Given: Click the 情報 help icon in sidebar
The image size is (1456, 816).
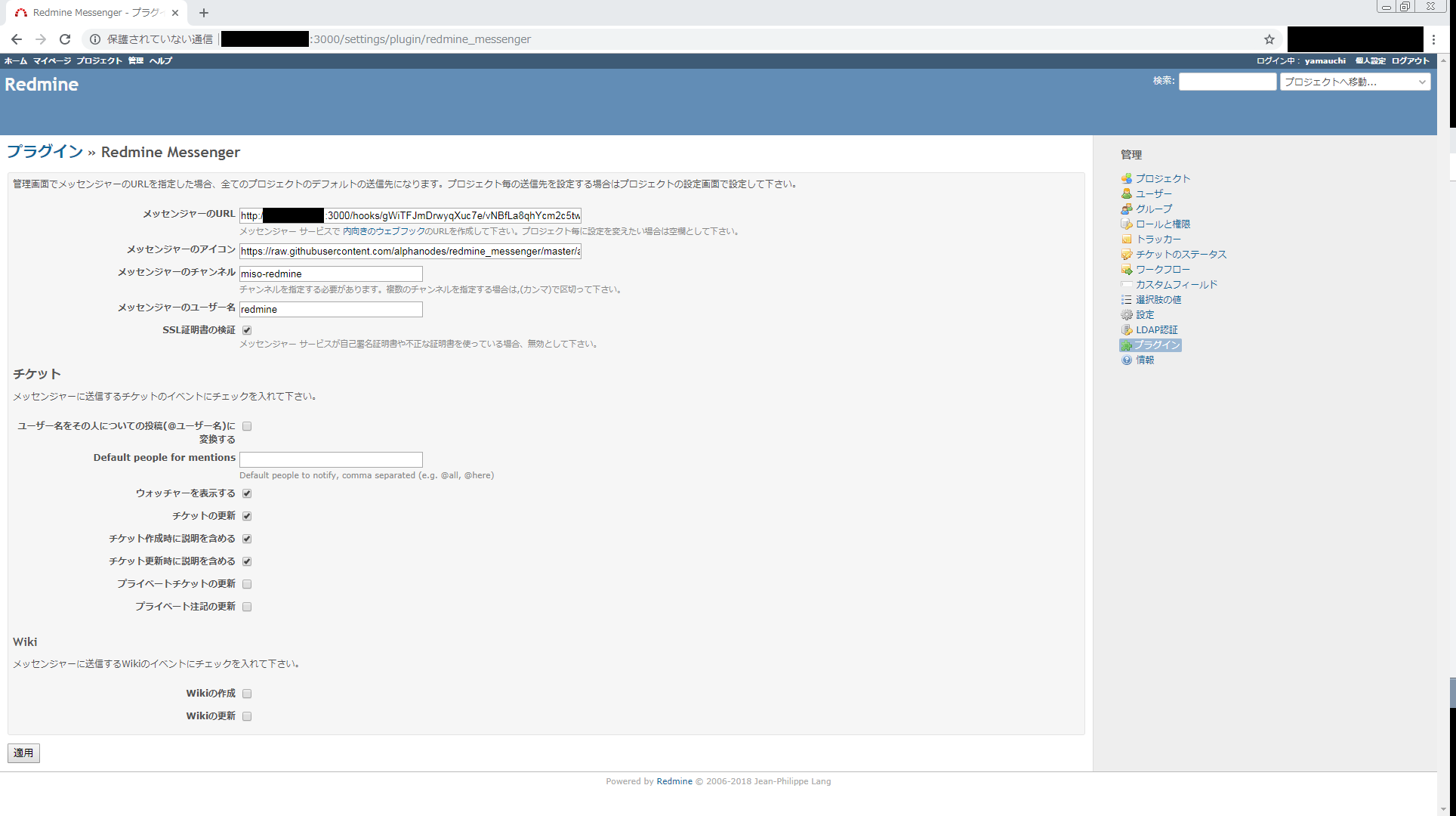Looking at the screenshot, I should [1126, 360].
